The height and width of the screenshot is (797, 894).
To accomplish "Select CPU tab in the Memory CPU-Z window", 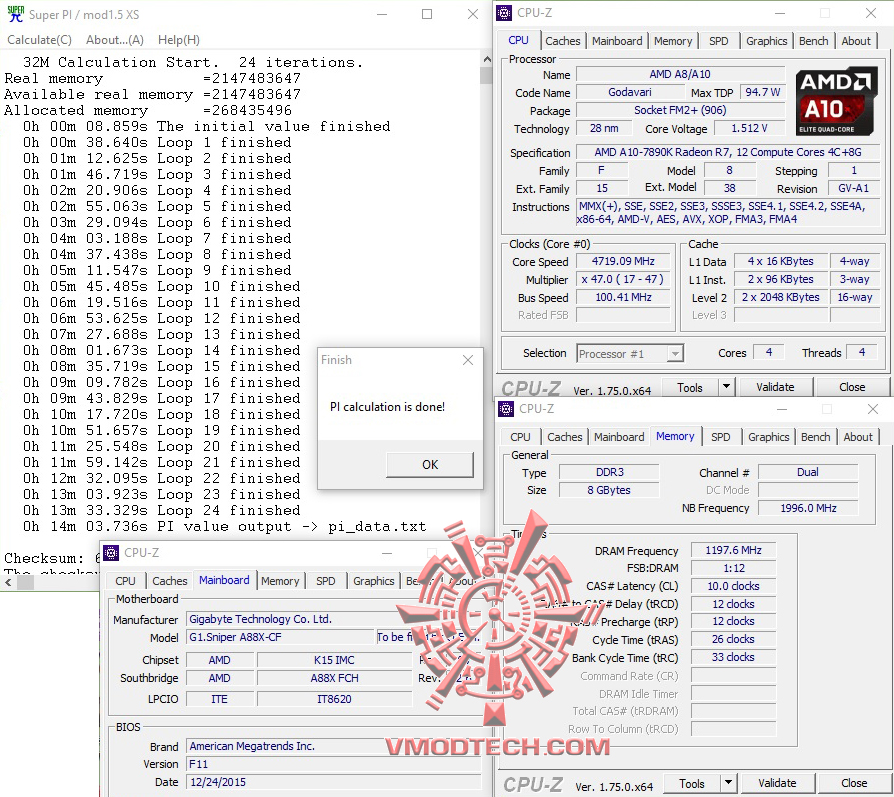I will 520,437.
